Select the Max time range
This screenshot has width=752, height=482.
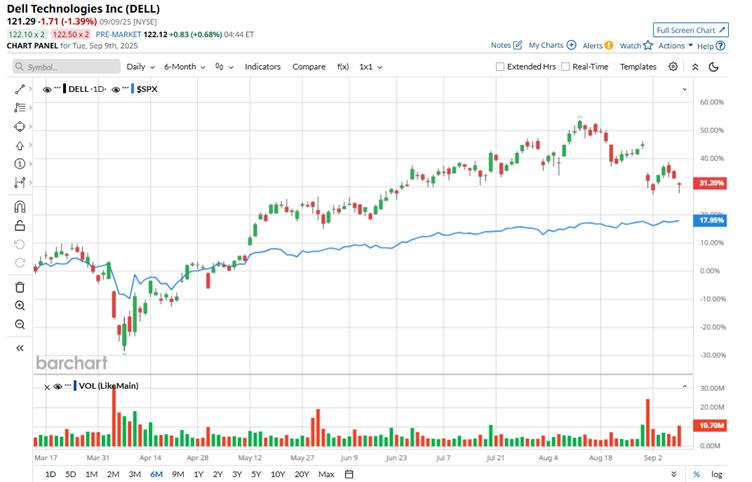click(326, 474)
